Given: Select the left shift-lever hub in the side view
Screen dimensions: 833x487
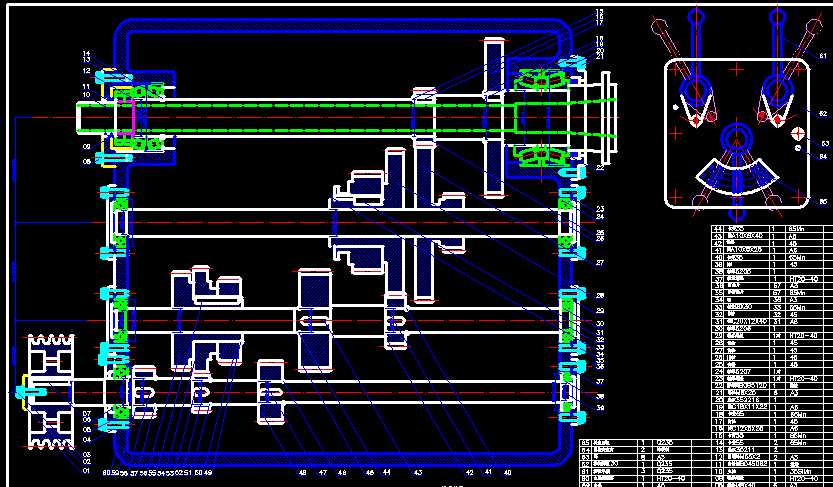Looking at the screenshot, I should tap(695, 91).
